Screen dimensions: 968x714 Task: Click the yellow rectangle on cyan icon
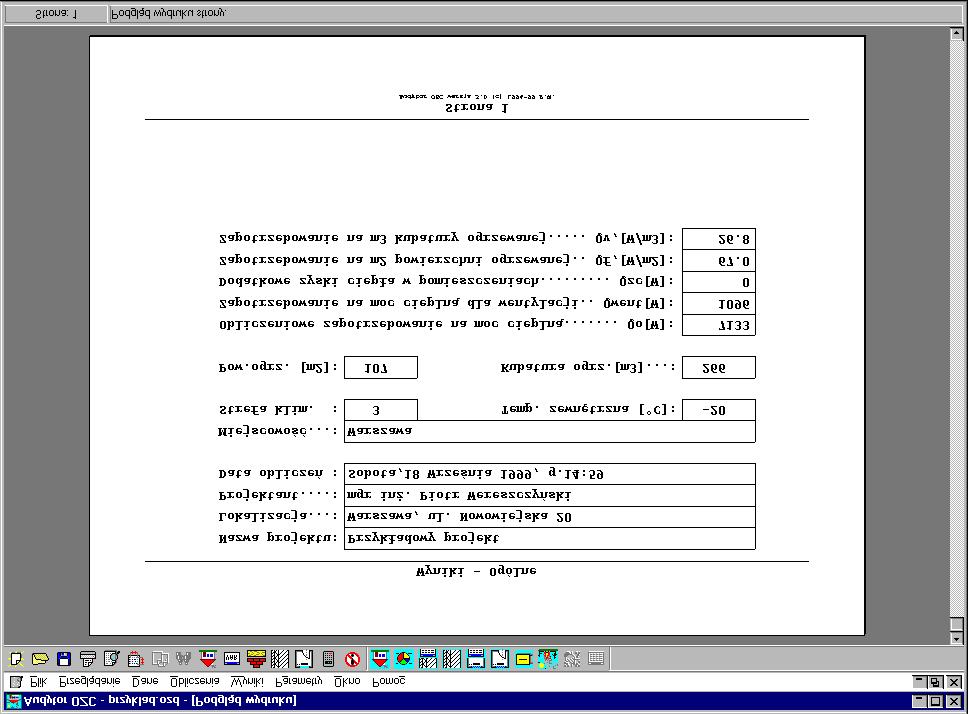coord(524,659)
